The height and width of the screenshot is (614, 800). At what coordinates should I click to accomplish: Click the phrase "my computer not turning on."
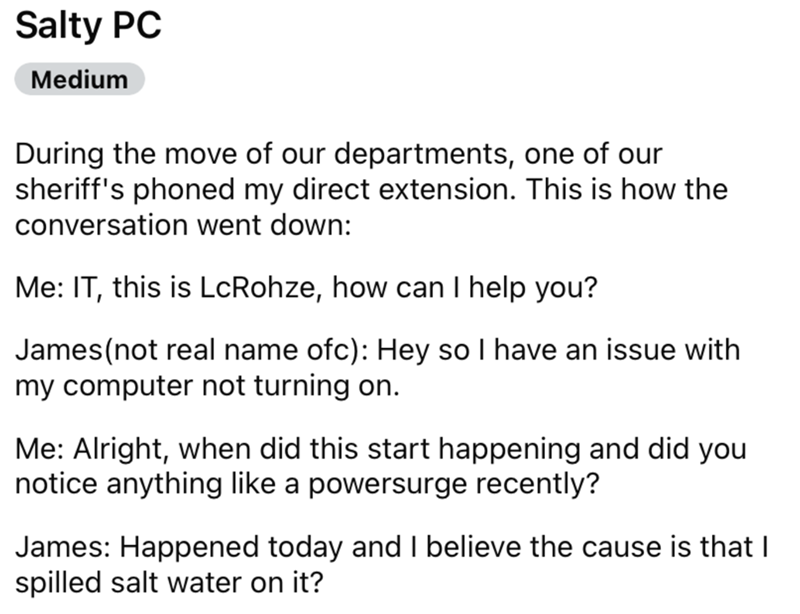207,386
